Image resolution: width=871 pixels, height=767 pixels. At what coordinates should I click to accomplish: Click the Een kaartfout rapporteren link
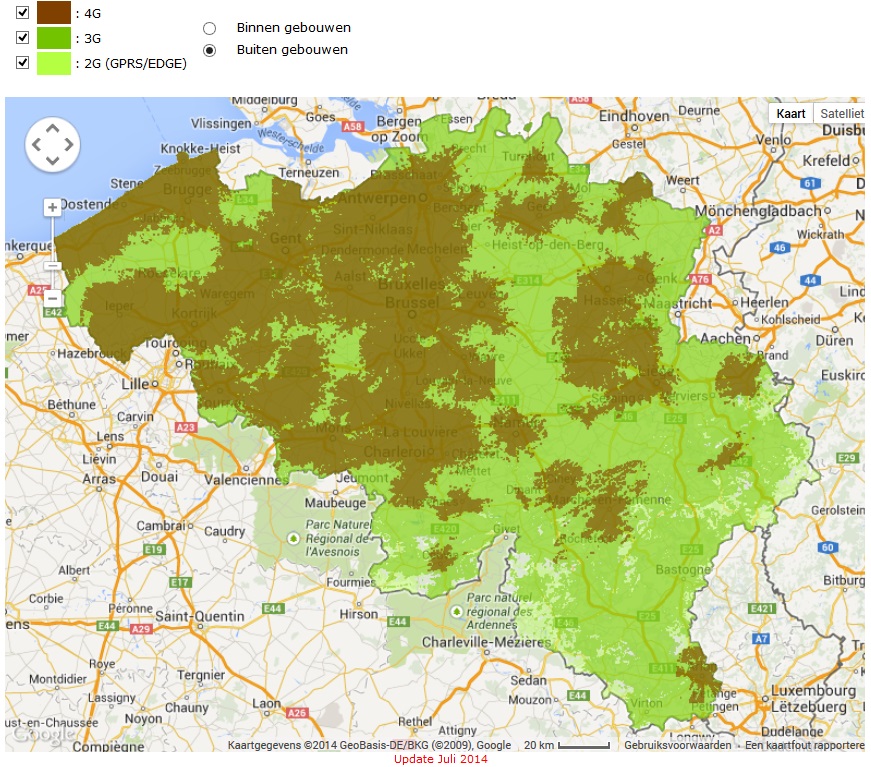[804, 745]
